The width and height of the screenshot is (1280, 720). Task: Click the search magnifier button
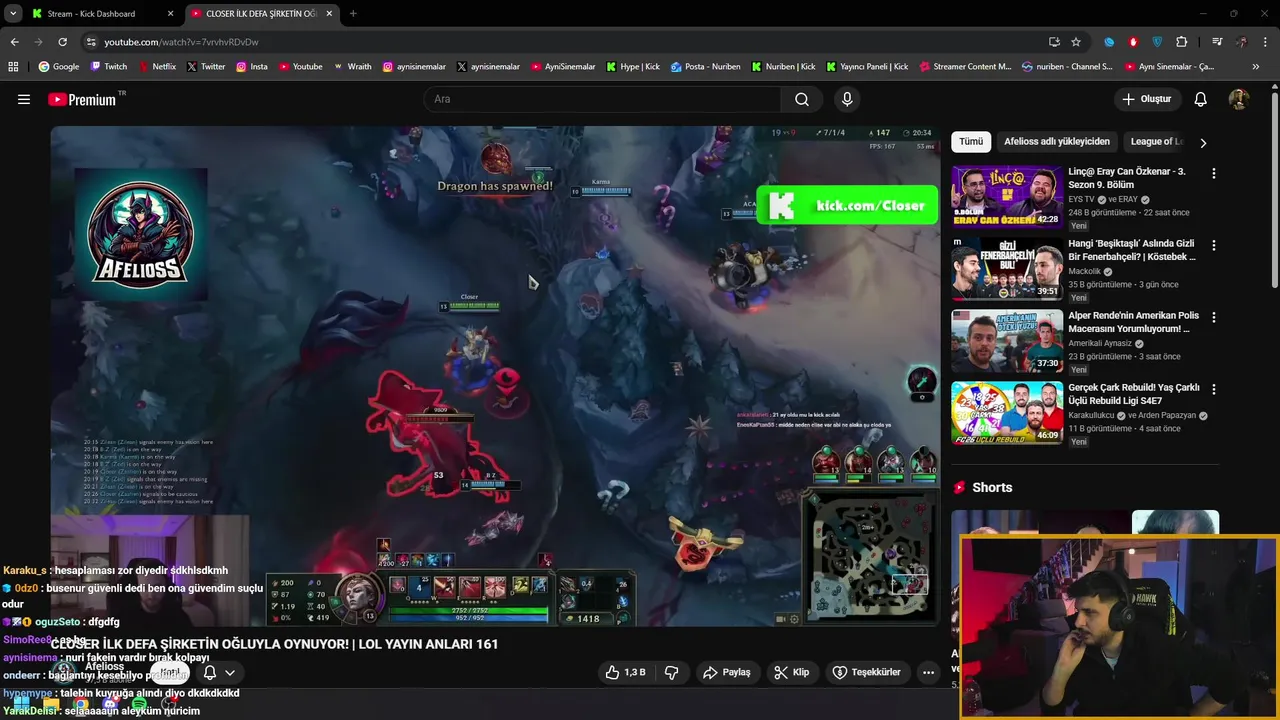802,99
